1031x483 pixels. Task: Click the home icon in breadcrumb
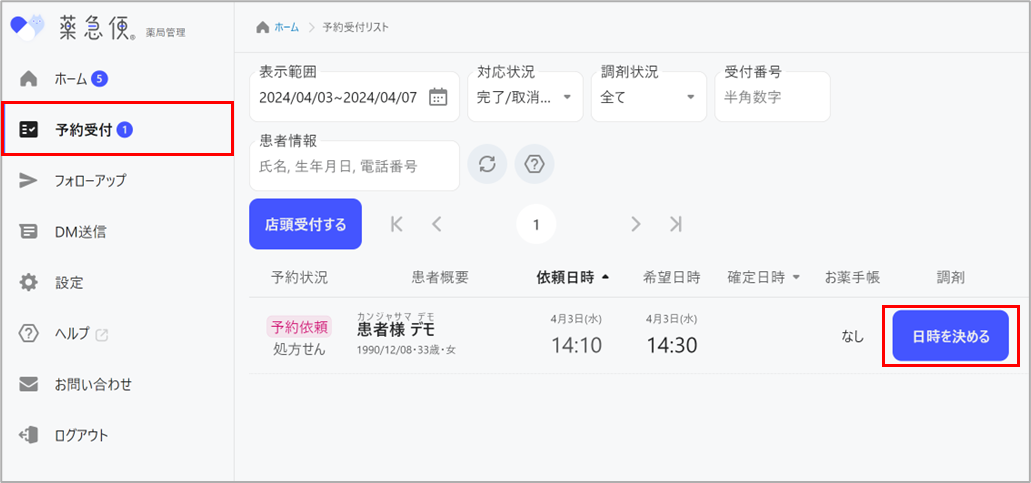point(263,27)
